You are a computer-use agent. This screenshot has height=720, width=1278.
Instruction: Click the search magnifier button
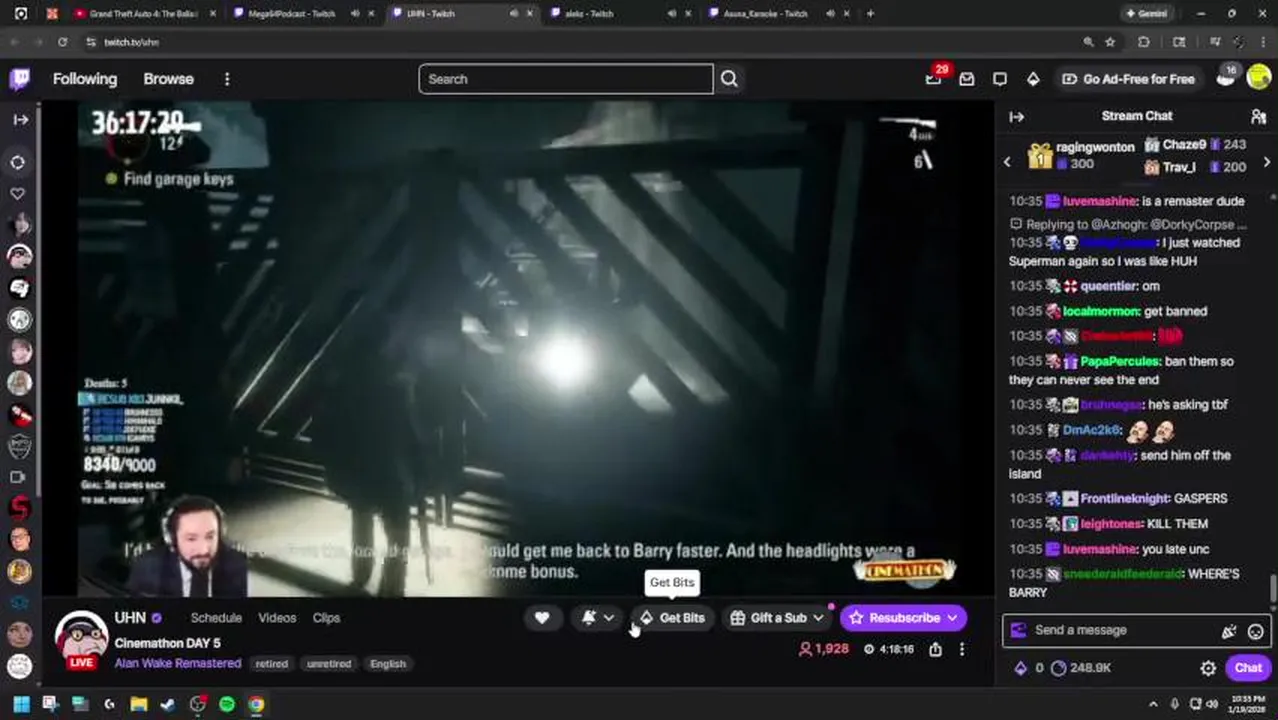729,79
